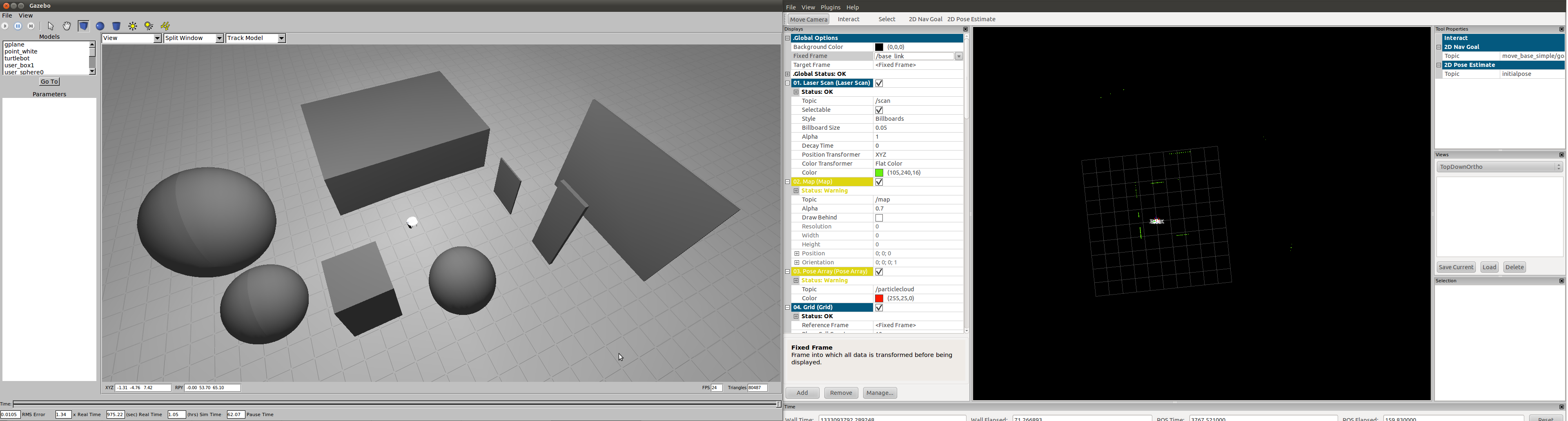This screenshot has width=1568, height=421.
Task: Expand the Map Status: Warning row
Action: coord(796,191)
